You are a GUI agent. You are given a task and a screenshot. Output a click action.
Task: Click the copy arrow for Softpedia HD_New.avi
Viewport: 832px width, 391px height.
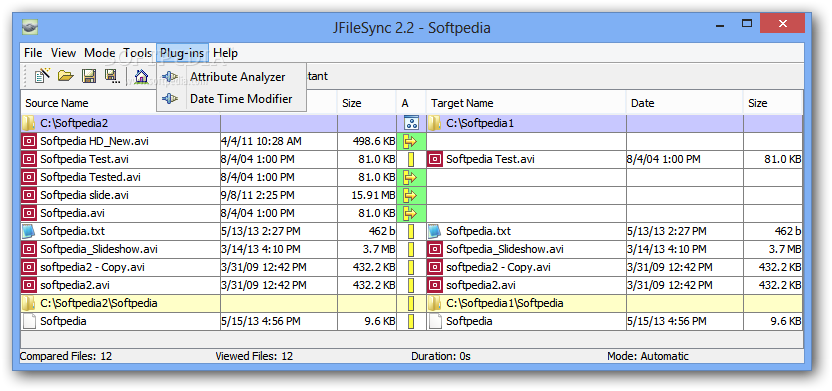pyautogui.click(x=411, y=141)
